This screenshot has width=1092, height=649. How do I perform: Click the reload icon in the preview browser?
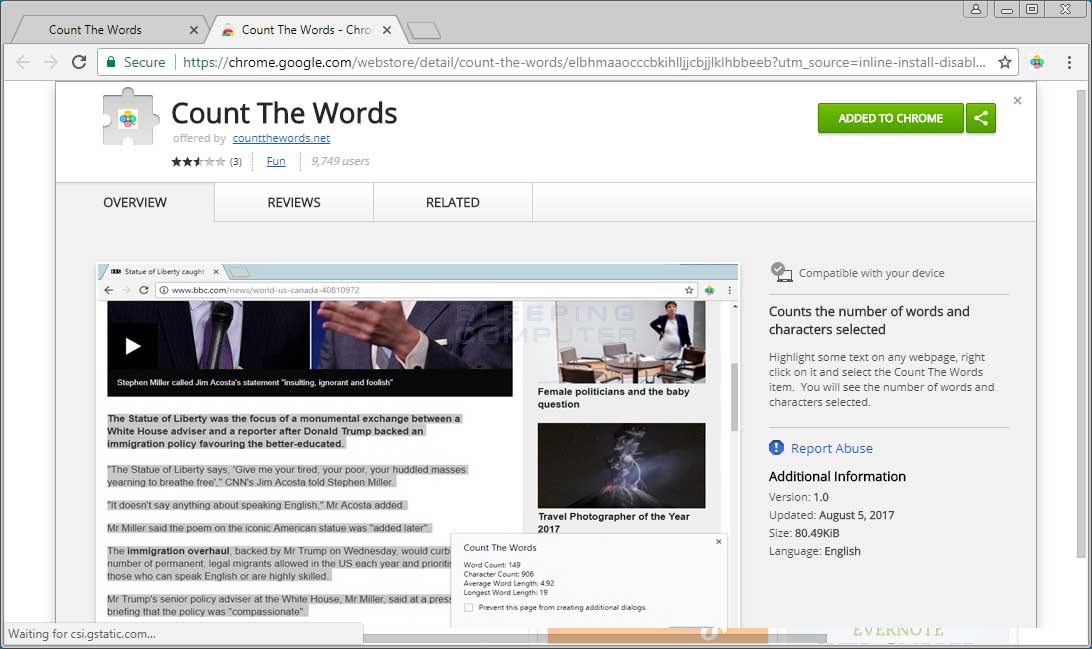point(143,290)
